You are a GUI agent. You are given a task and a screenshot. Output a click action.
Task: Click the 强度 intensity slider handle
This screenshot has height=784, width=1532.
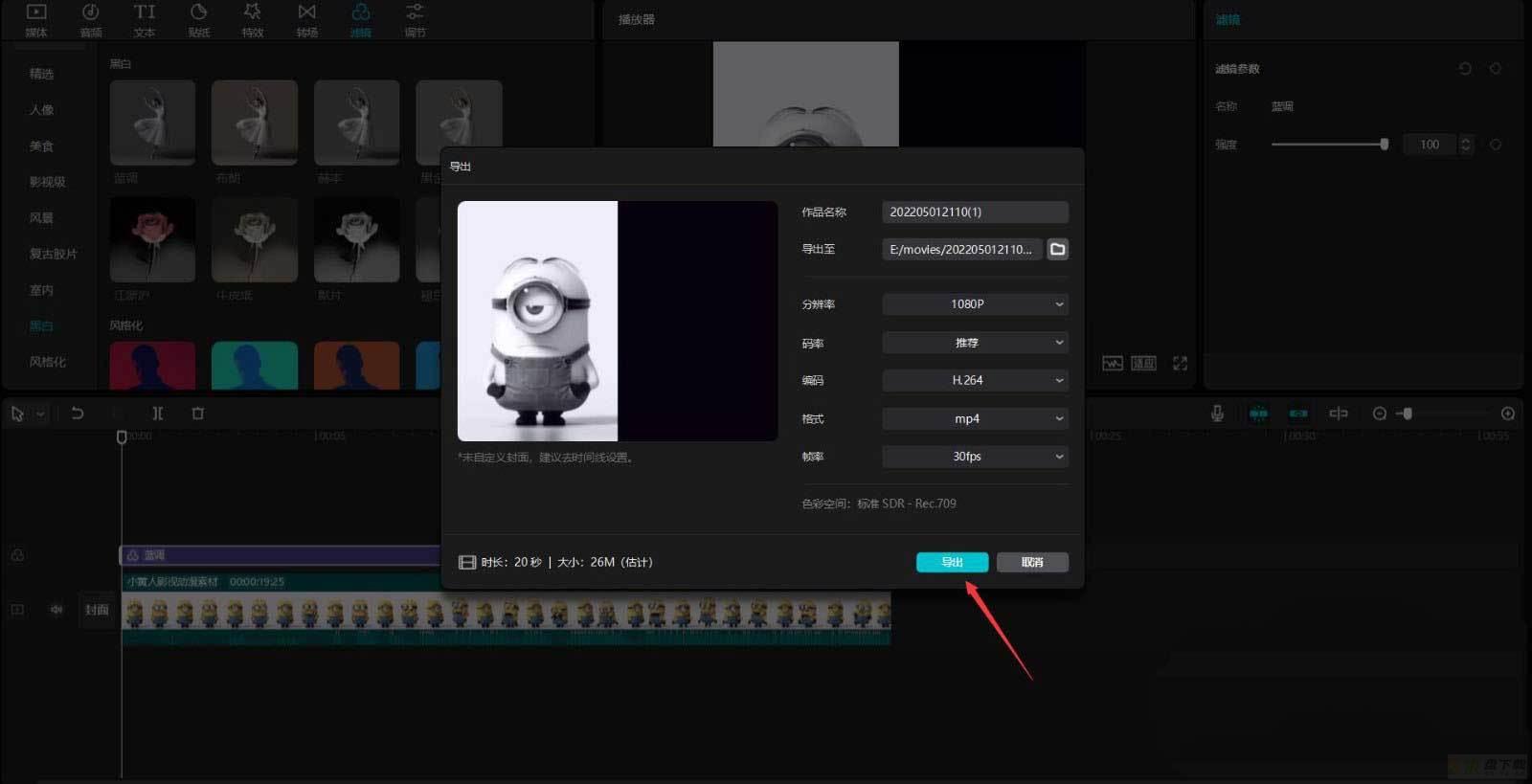[1384, 145]
